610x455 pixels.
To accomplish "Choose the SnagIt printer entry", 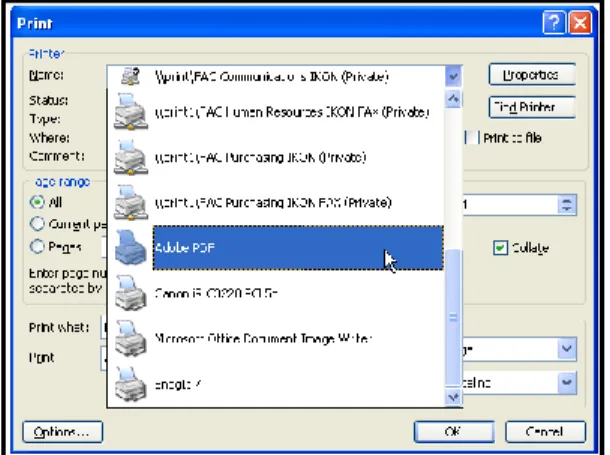I will (177, 384).
